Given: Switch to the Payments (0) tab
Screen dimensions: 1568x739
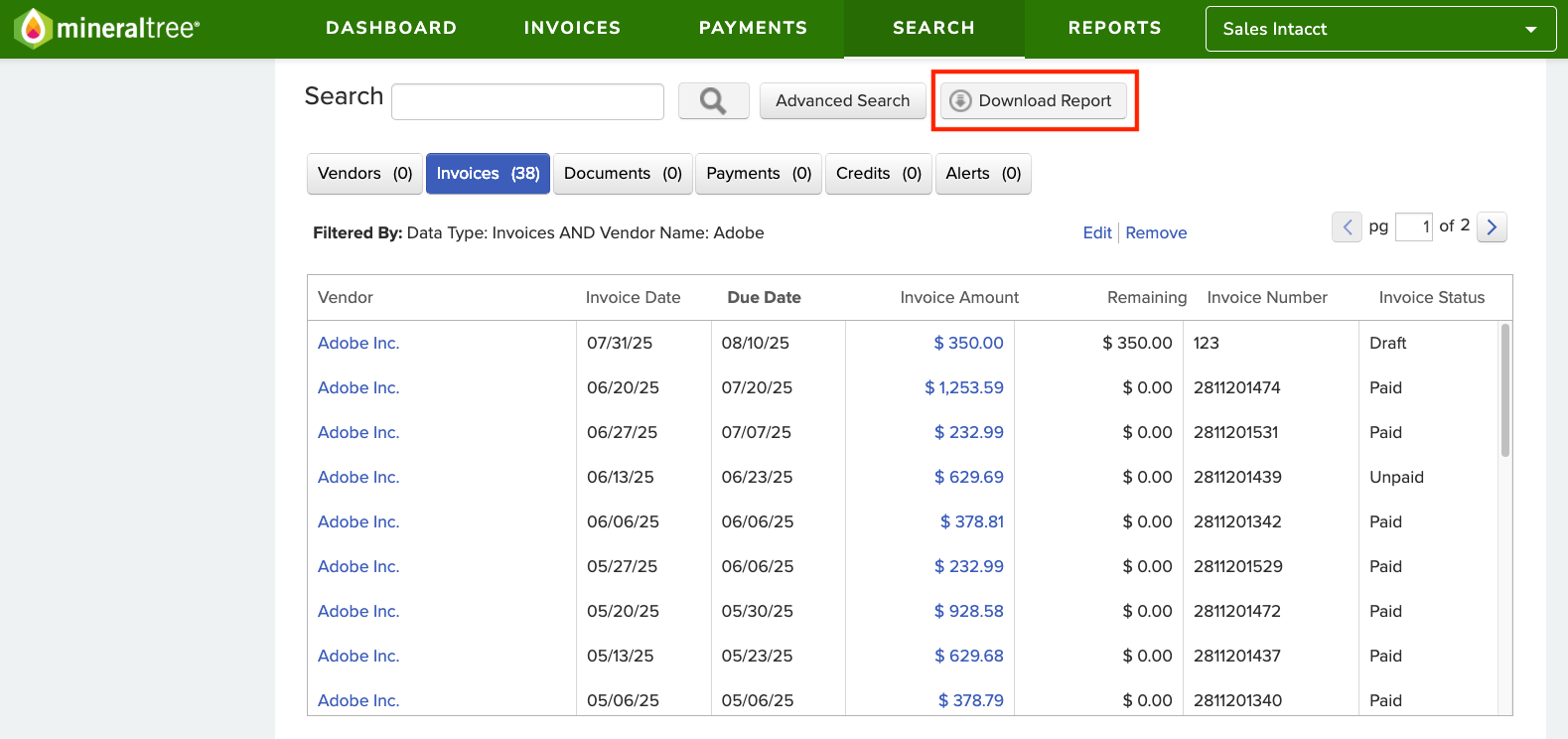Looking at the screenshot, I should pos(759,174).
